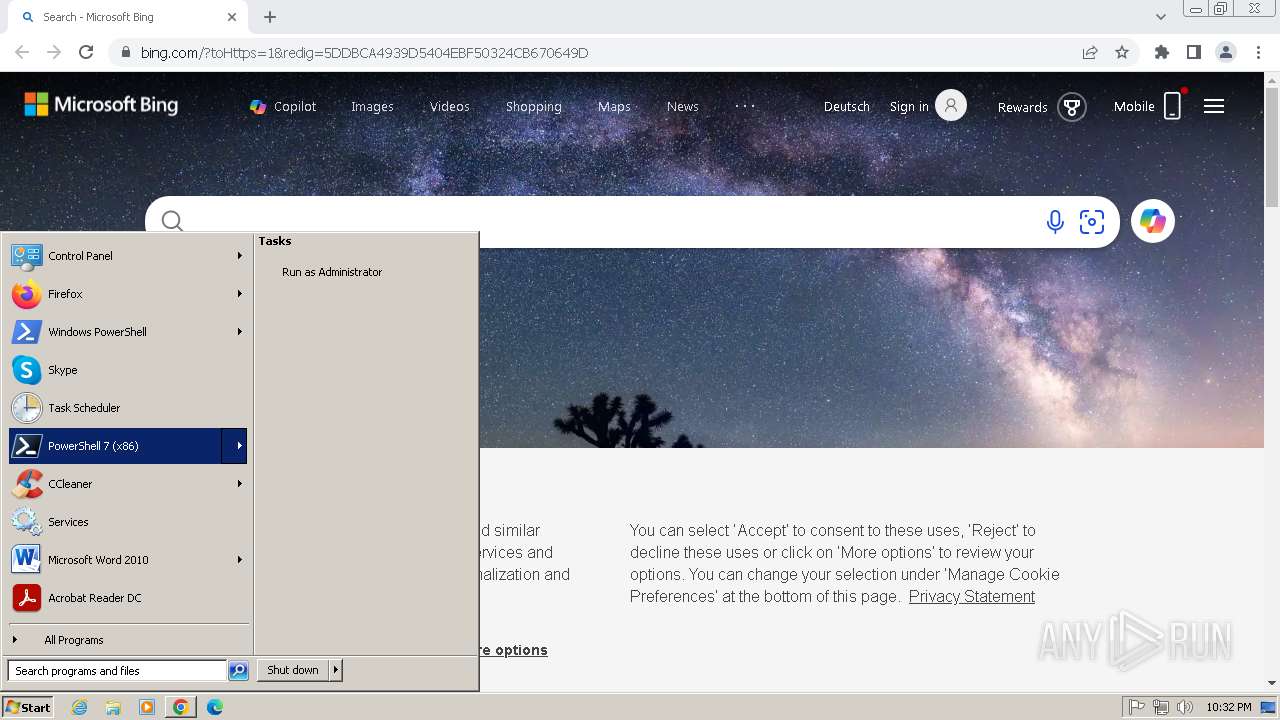Open the Bing hamburger menu

tap(1214, 106)
